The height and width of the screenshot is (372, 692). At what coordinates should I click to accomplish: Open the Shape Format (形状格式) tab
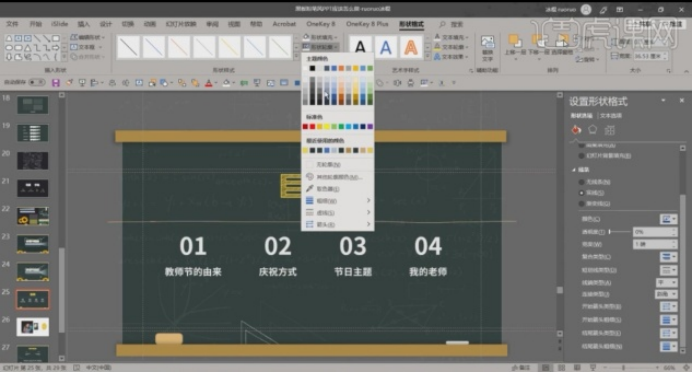411,24
